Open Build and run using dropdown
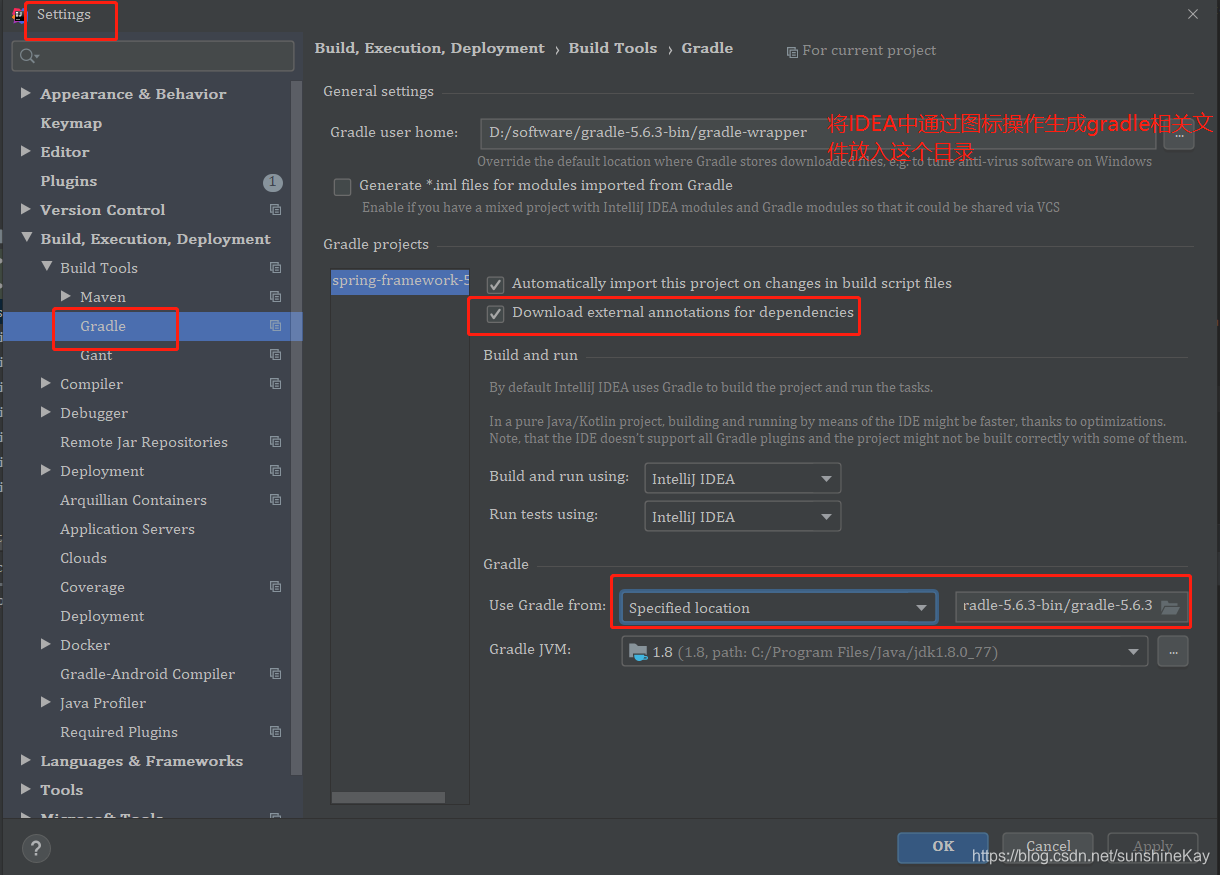1220x875 pixels. [x=743, y=479]
